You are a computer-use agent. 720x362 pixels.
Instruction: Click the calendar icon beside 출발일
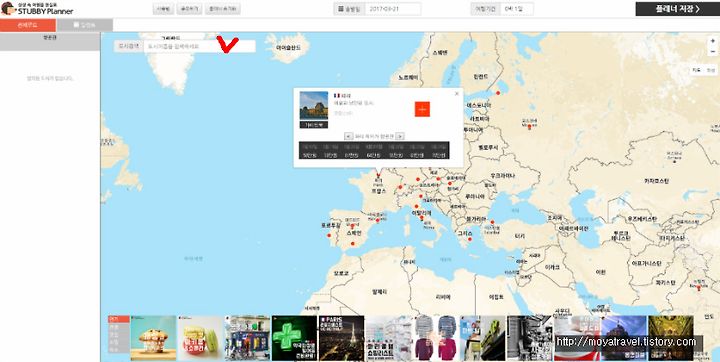[341, 9]
